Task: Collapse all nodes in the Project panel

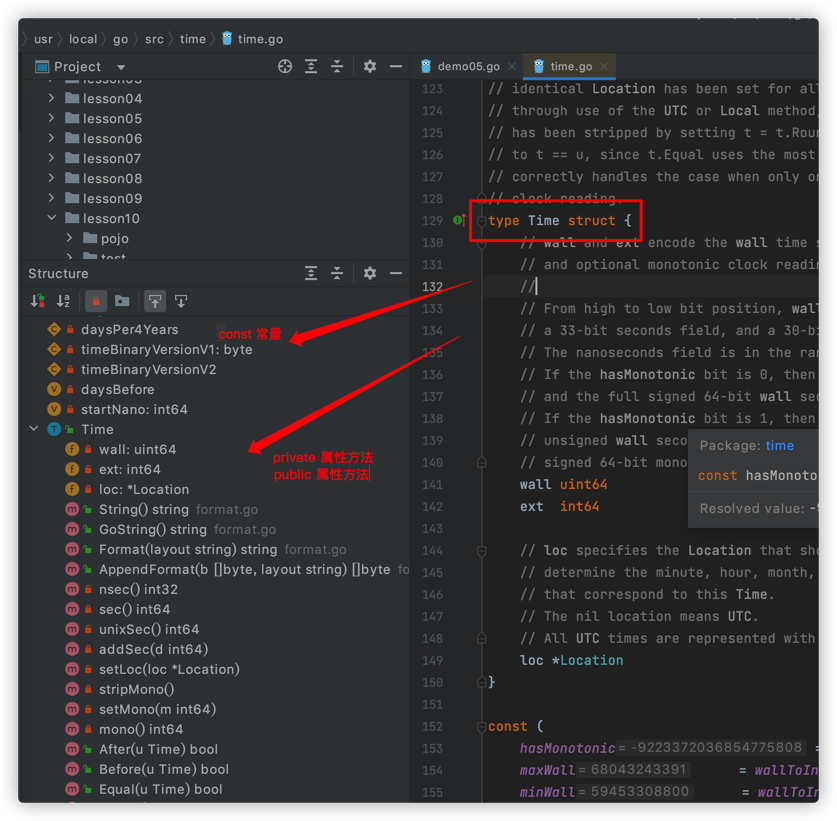Action: [337, 67]
